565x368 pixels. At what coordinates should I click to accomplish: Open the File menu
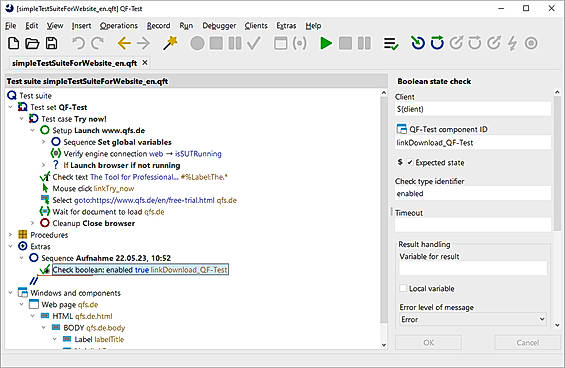(x=11, y=26)
